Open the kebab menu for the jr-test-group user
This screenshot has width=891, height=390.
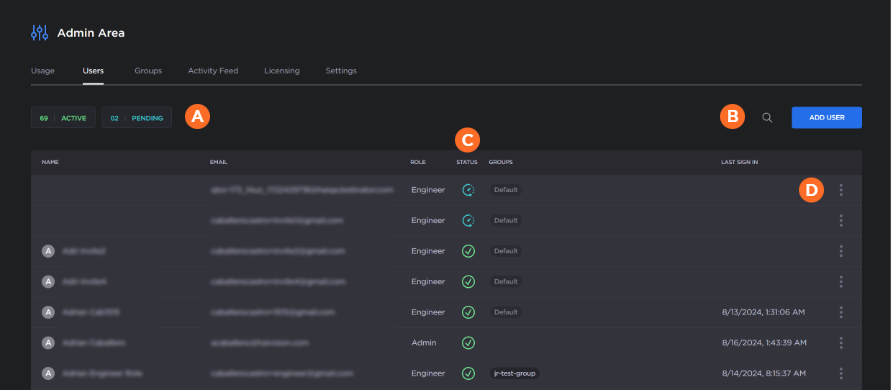point(841,374)
